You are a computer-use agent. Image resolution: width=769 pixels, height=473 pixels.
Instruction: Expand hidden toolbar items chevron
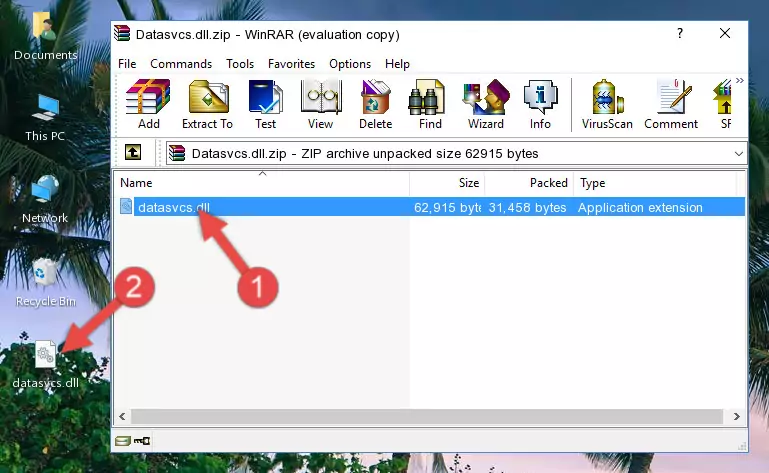740,81
